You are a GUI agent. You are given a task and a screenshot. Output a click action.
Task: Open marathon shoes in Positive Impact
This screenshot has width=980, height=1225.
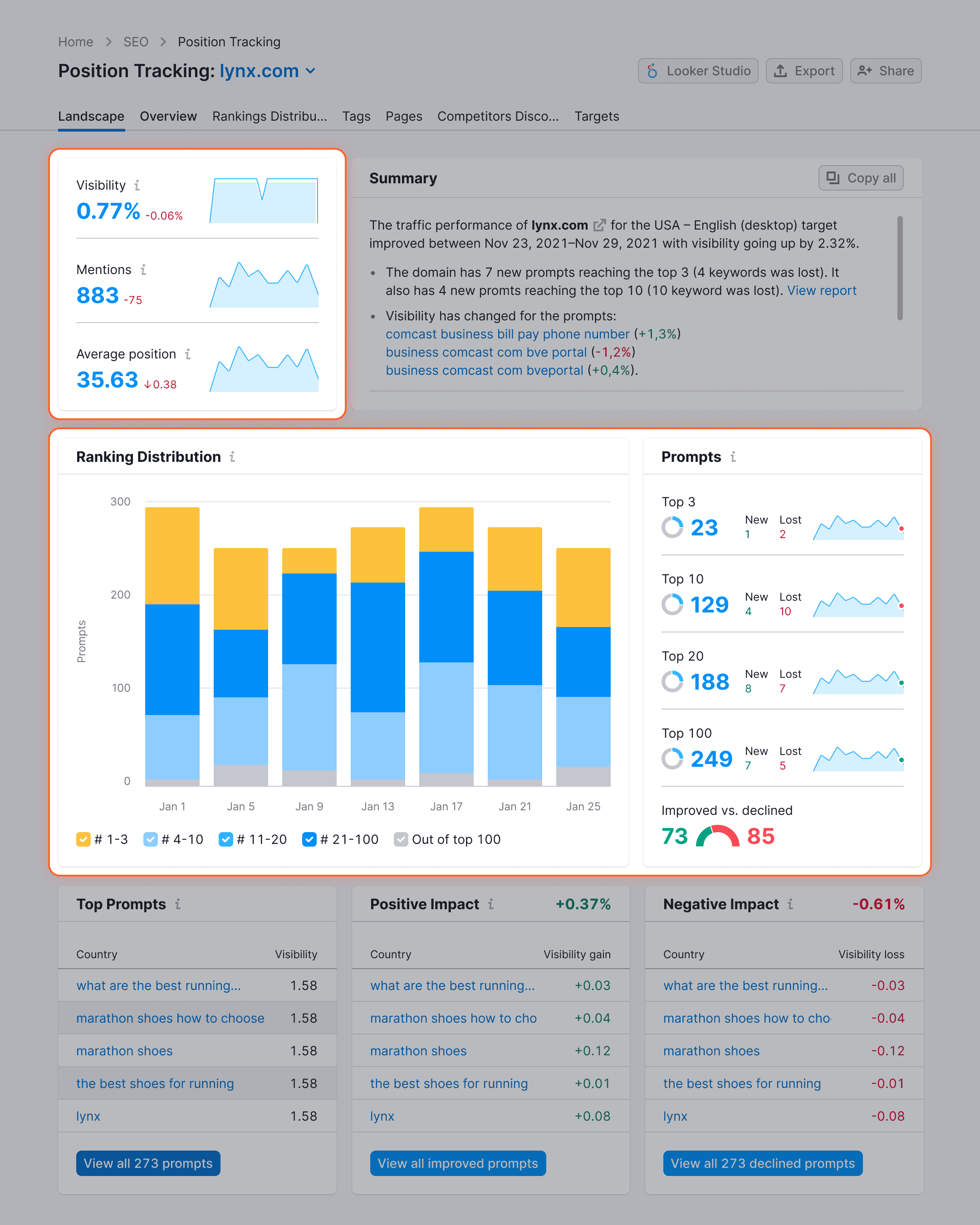pyautogui.click(x=418, y=1051)
